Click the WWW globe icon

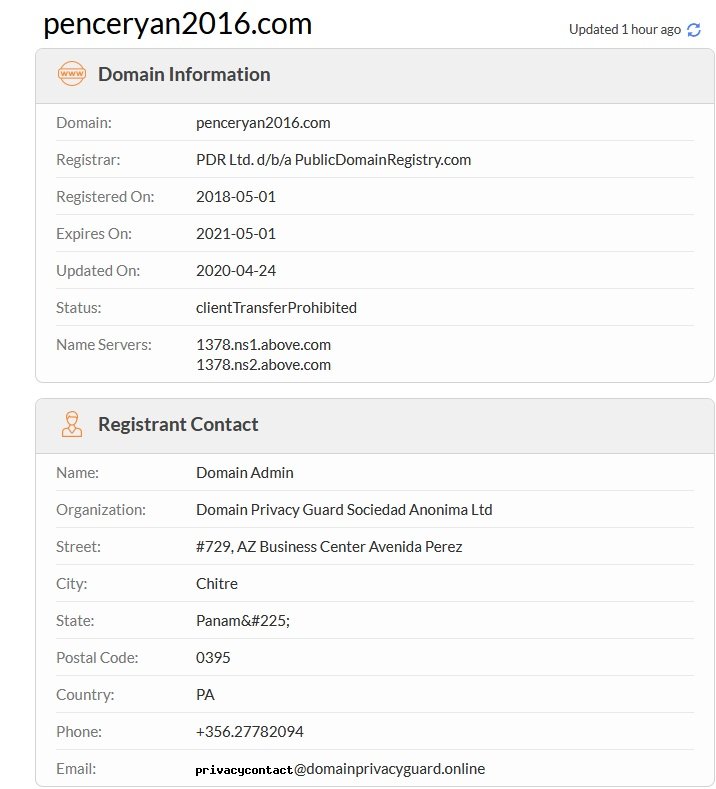72,74
